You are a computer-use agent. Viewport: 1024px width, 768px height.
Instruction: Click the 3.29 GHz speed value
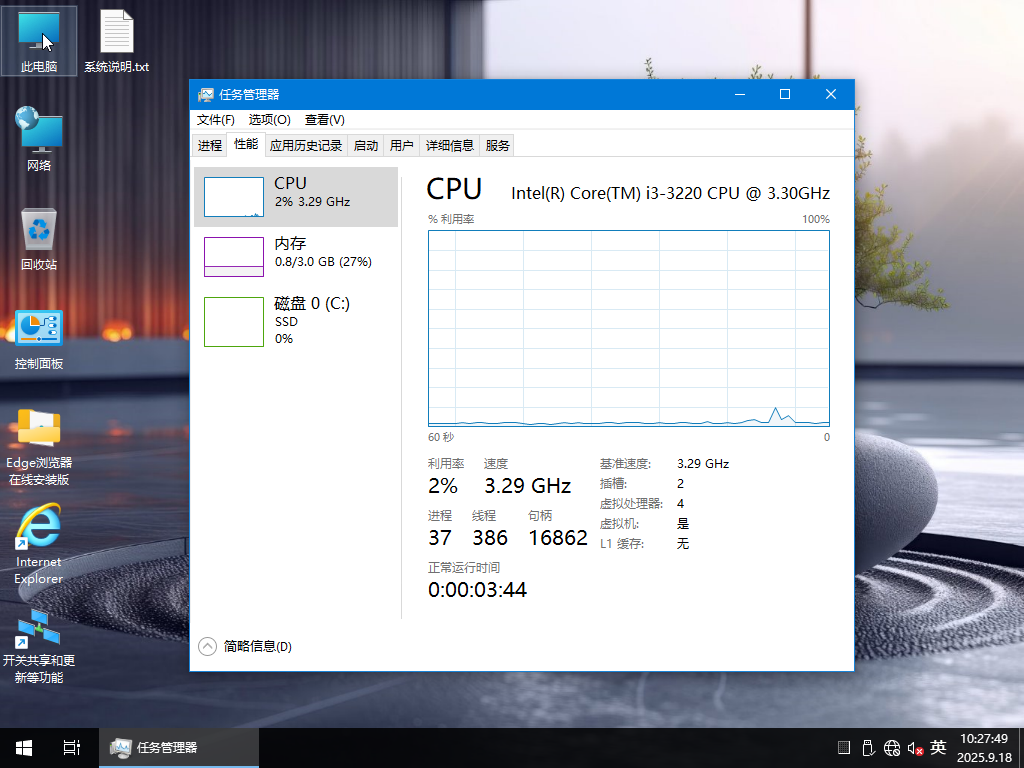click(x=528, y=486)
